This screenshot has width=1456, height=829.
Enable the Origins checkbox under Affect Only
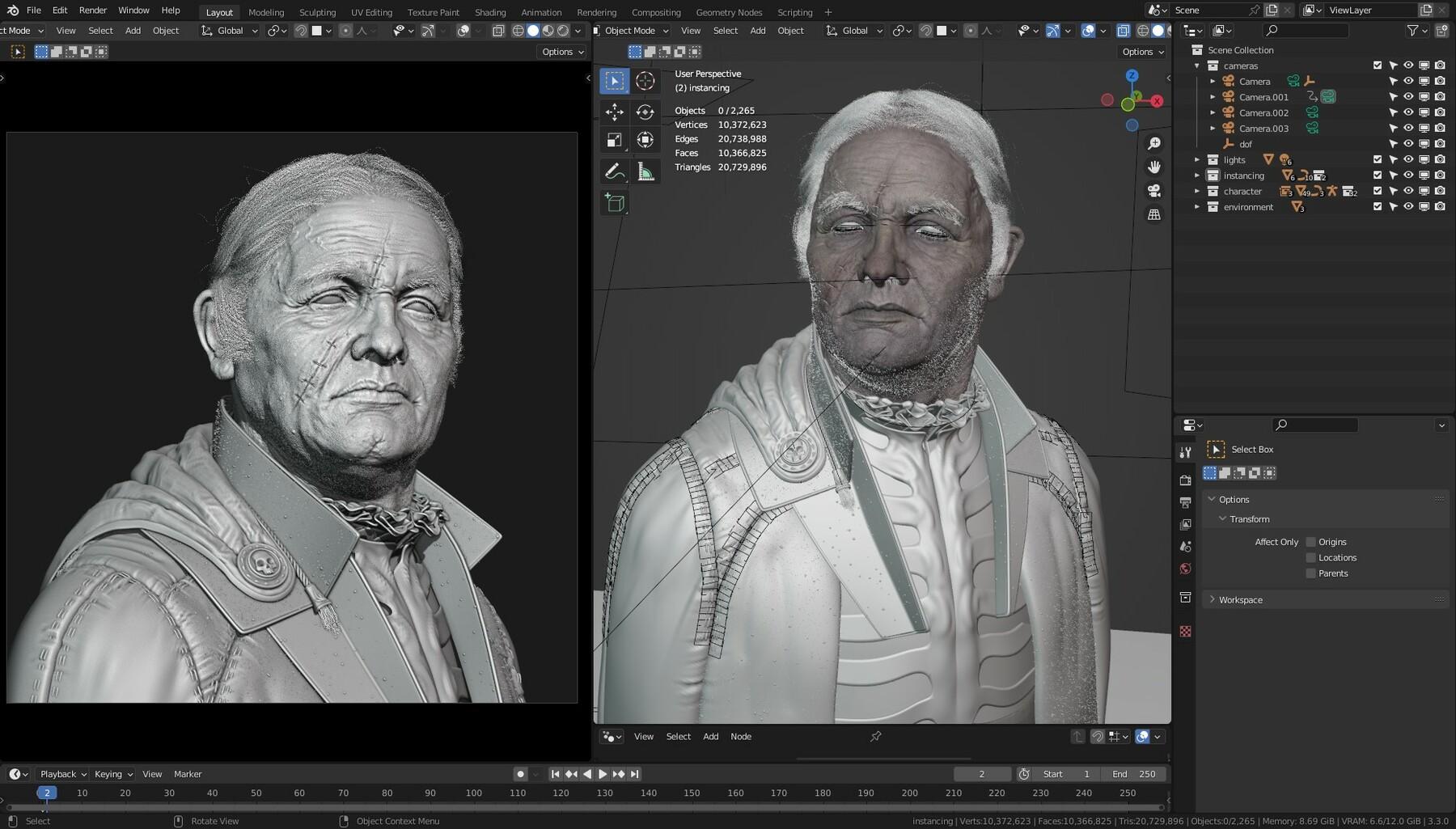click(x=1310, y=541)
